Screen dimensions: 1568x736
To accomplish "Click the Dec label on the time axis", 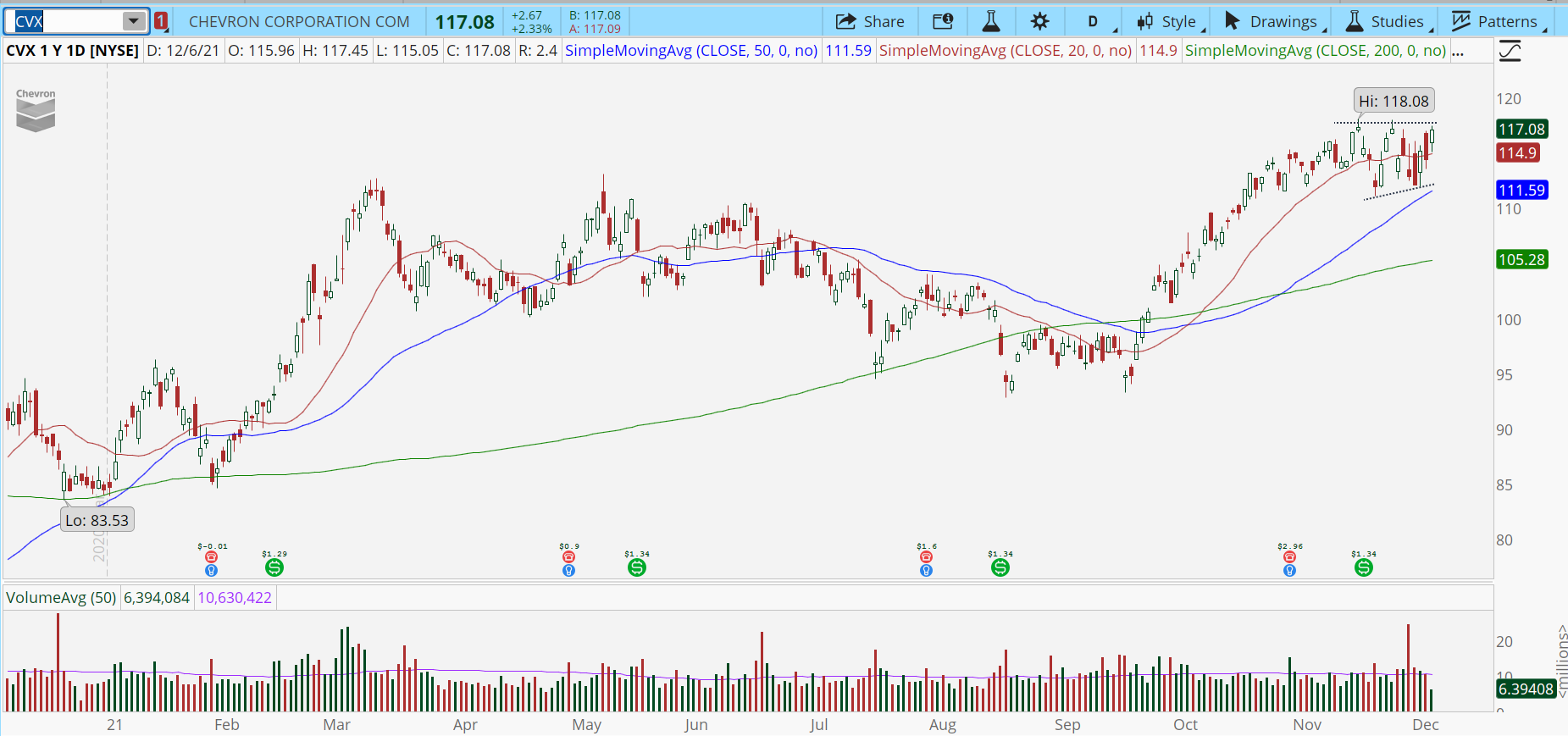I will (1426, 725).
